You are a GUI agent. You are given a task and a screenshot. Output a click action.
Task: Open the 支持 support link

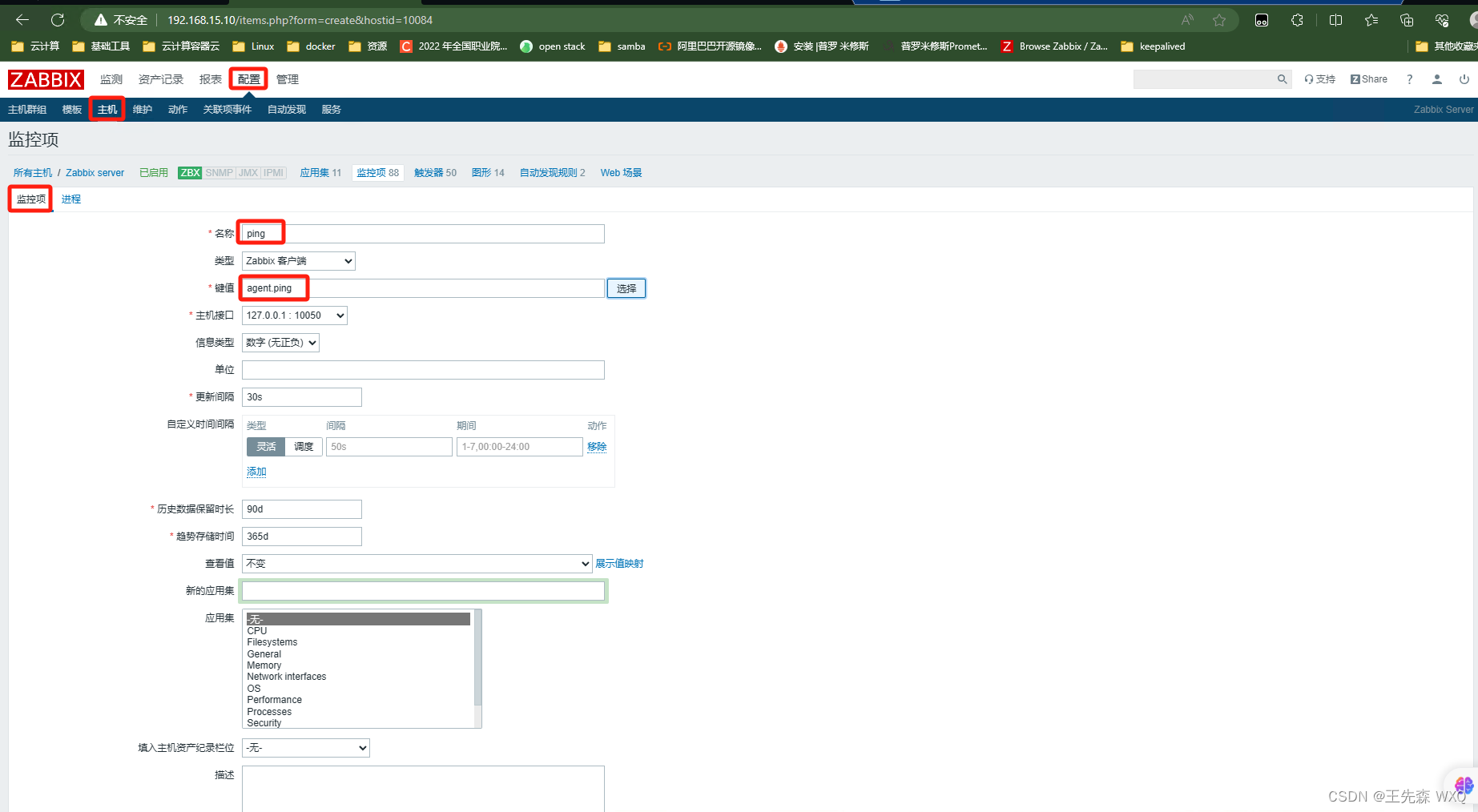[1319, 79]
